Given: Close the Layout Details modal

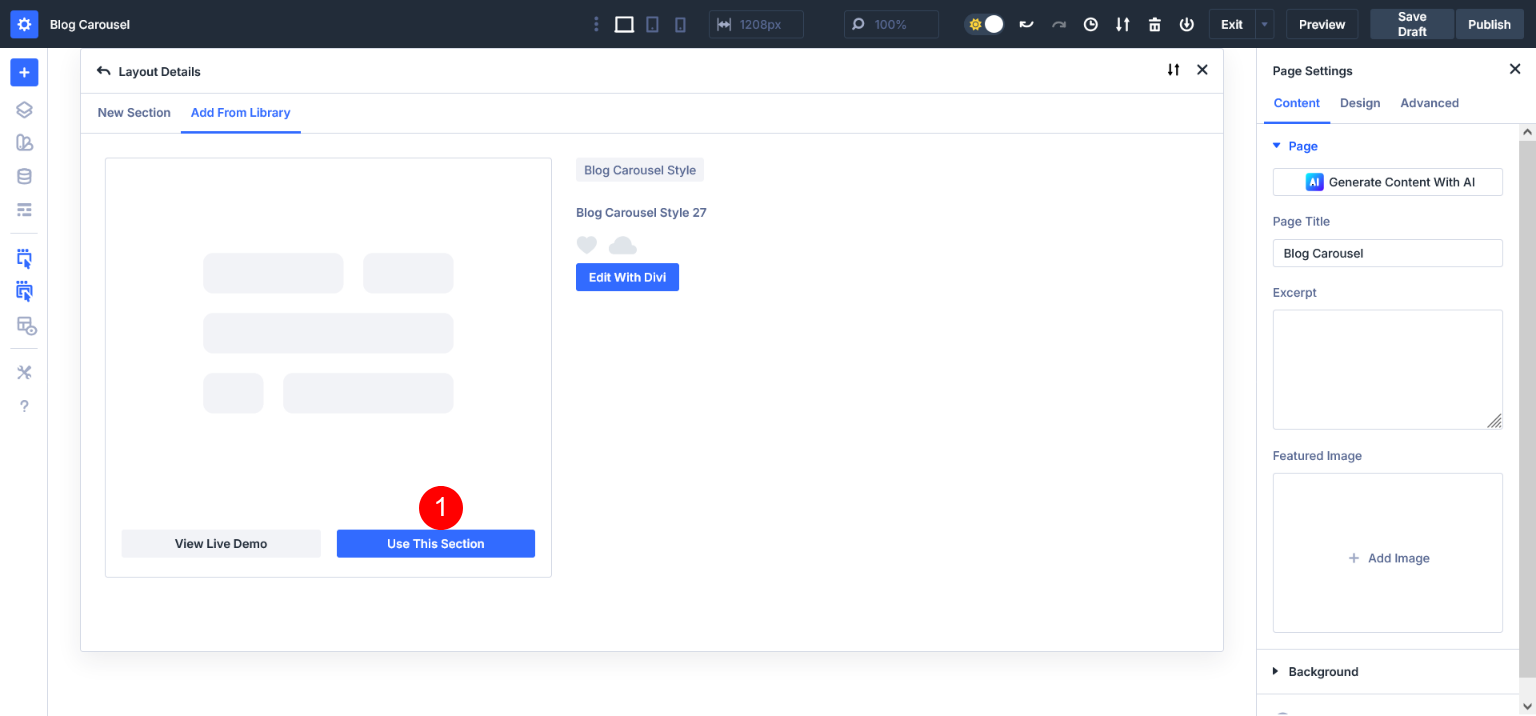Looking at the screenshot, I should coord(1202,70).
